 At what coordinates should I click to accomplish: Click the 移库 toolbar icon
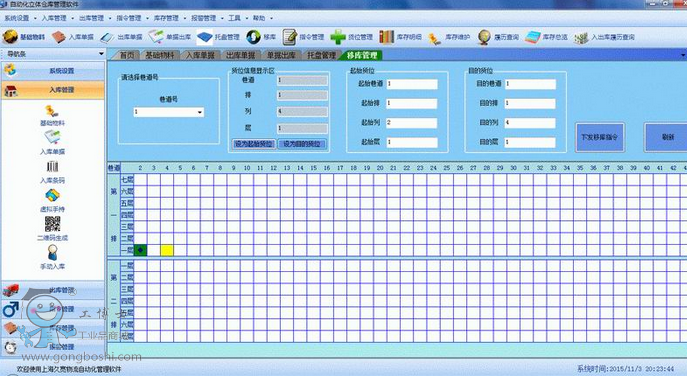coord(253,37)
